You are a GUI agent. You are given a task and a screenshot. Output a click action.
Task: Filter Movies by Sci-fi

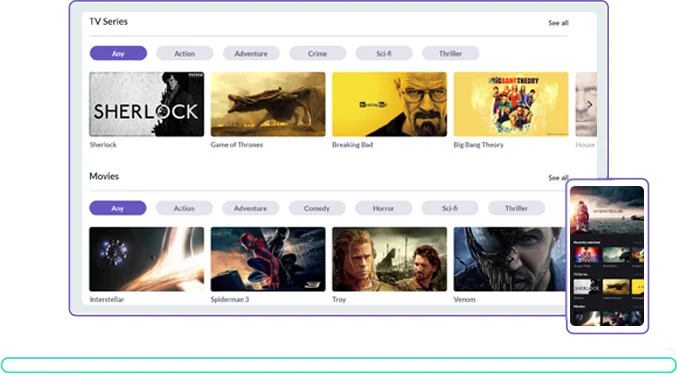tap(450, 208)
